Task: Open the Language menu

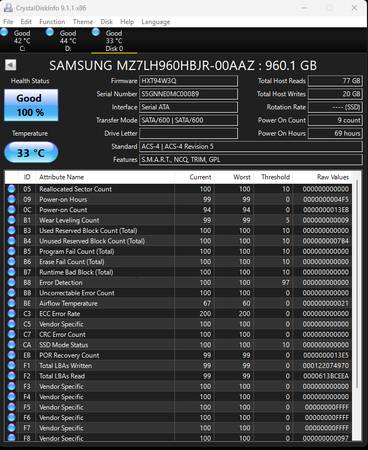Action: (156, 22)
